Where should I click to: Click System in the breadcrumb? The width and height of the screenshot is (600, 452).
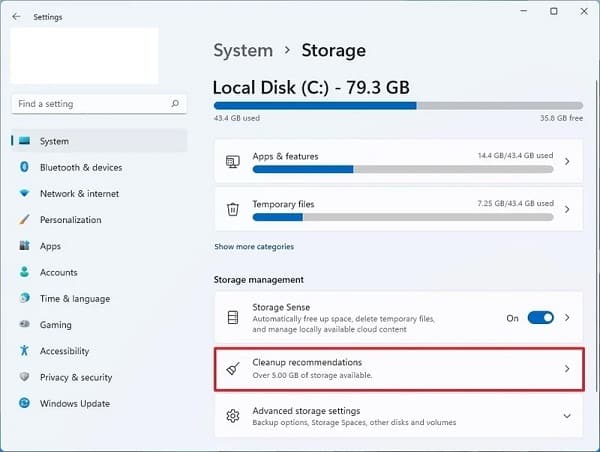point(243,51)
